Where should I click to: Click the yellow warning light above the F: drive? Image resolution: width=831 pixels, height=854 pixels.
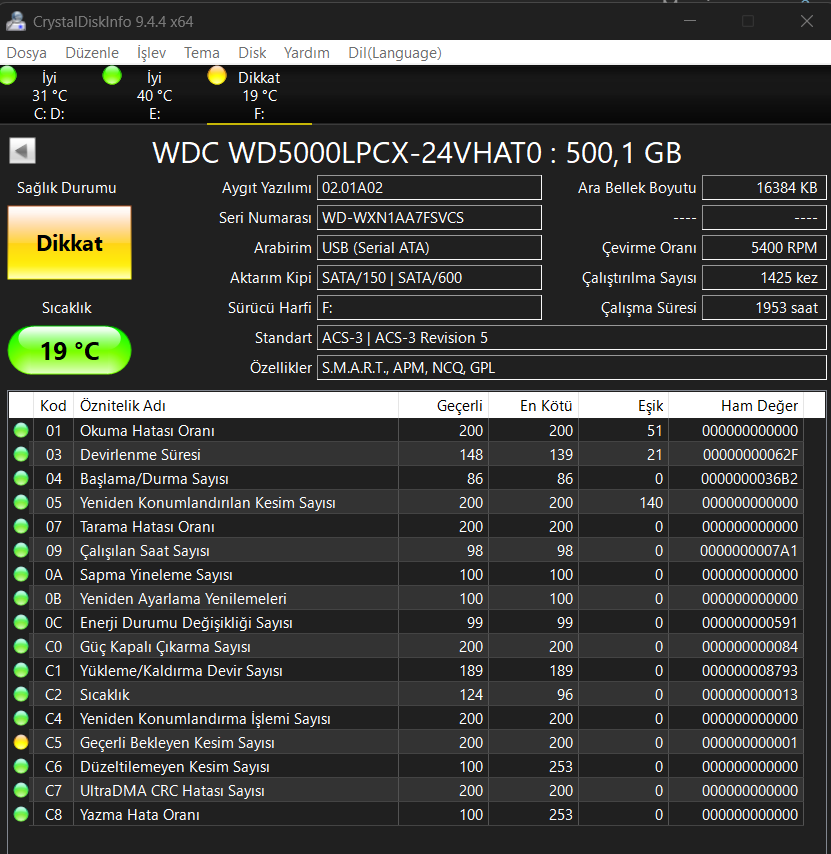pos(216,75)
